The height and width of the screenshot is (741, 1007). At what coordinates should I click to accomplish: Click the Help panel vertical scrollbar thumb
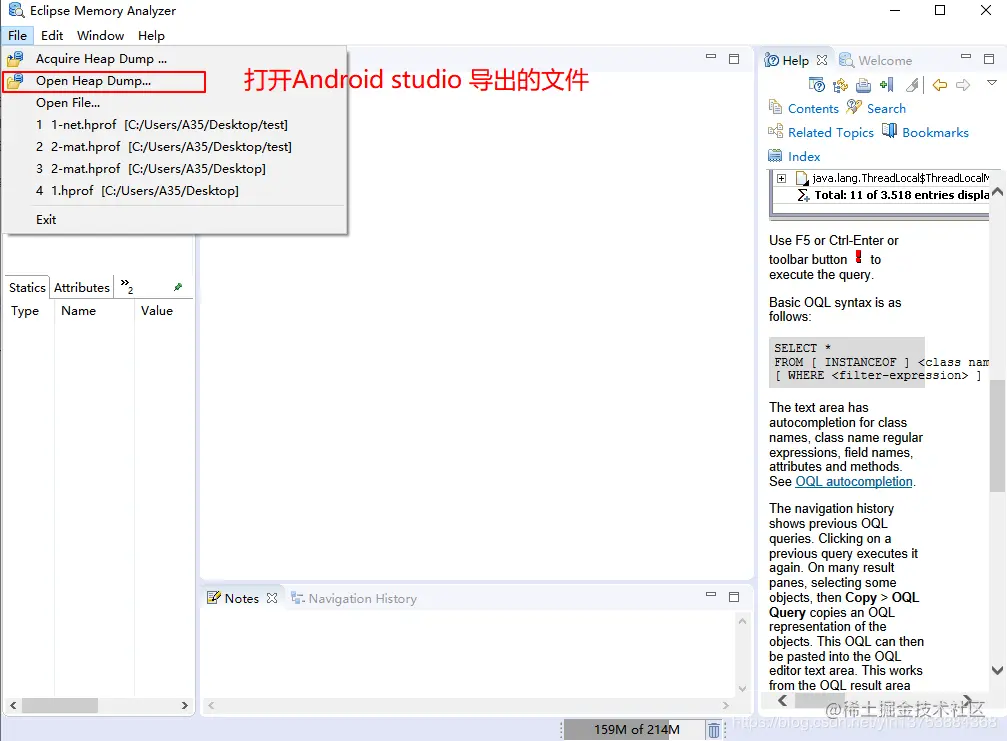coord(997,436)
